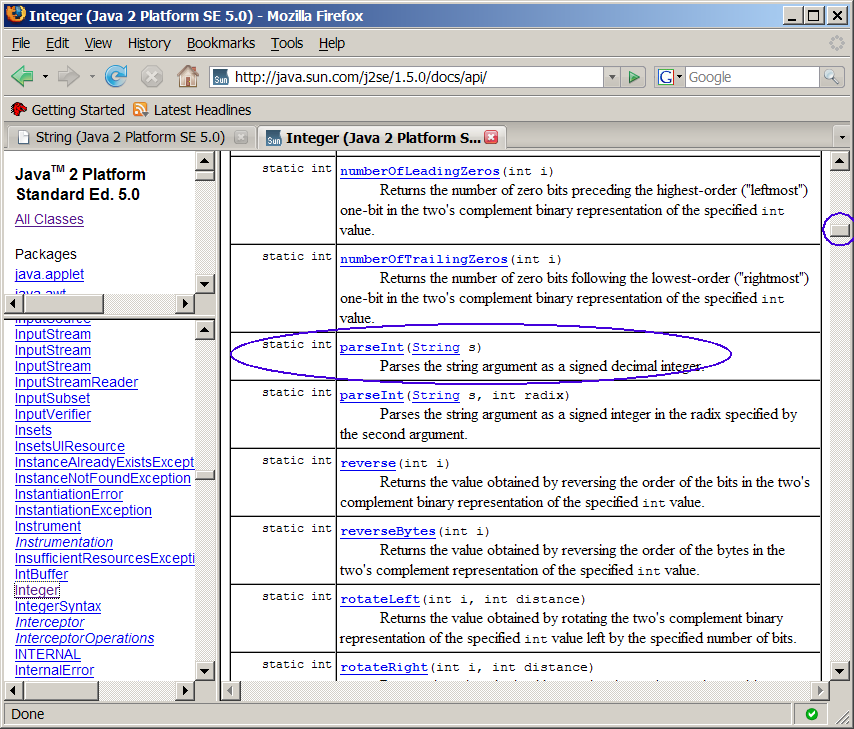Open the address bar history dropdown

[x=612, y=77]
